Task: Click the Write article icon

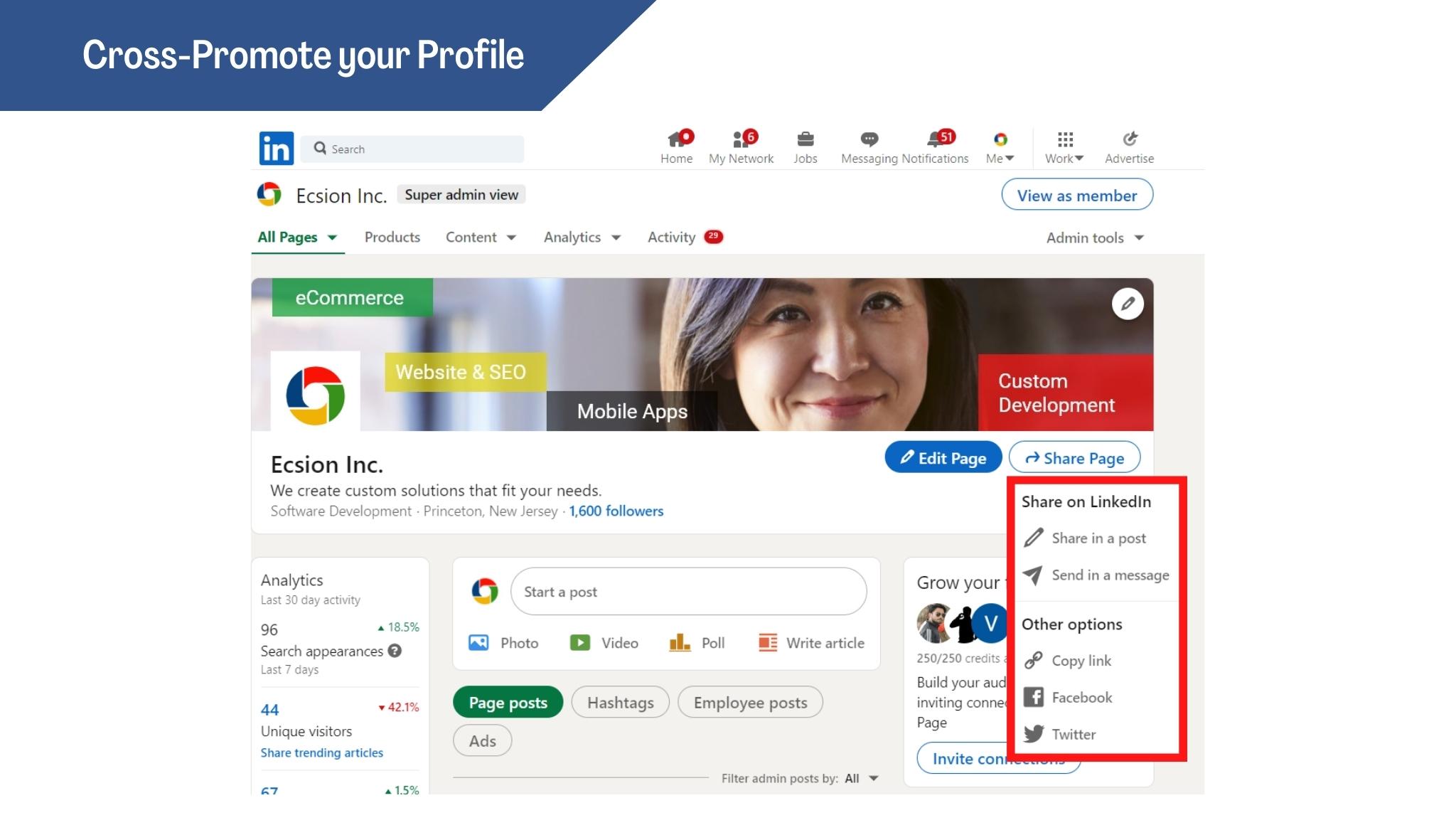Action: pyautogui.click(x=768, y=643)
